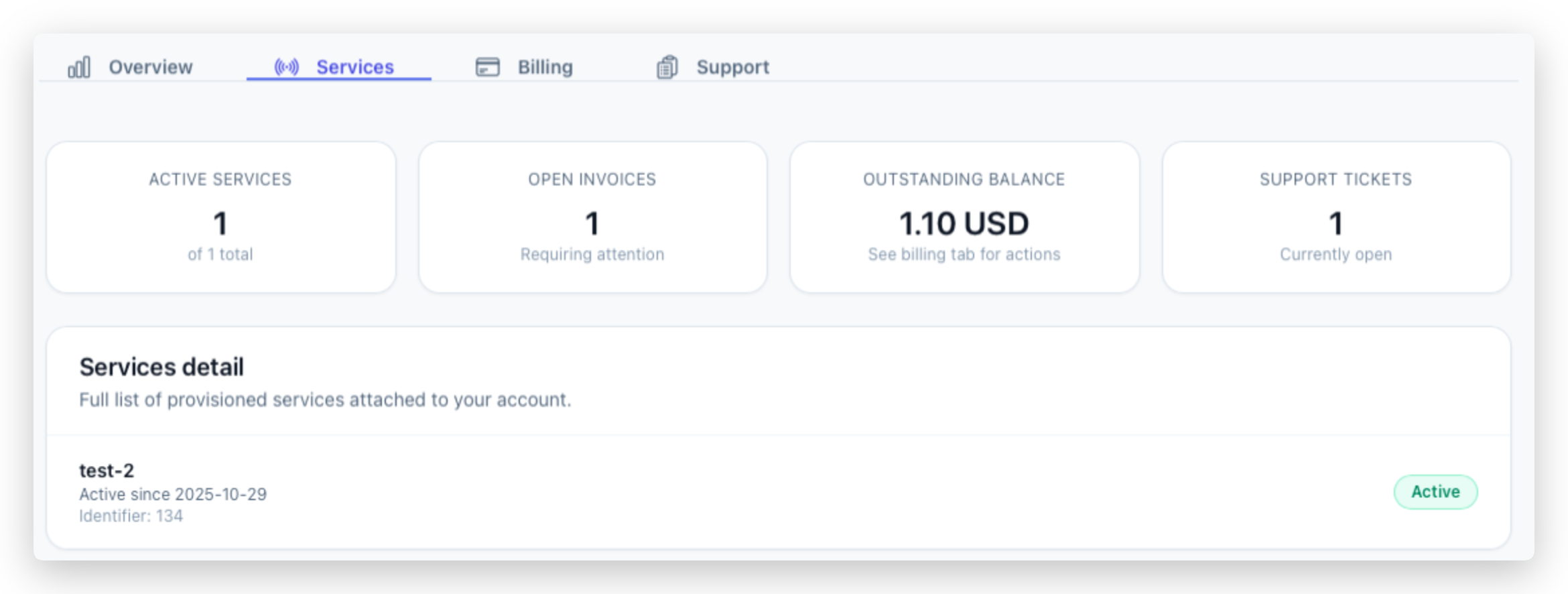Select the Services tab label
The image size is (1568, 594).
pyautogui.click(x=355, y=67)
